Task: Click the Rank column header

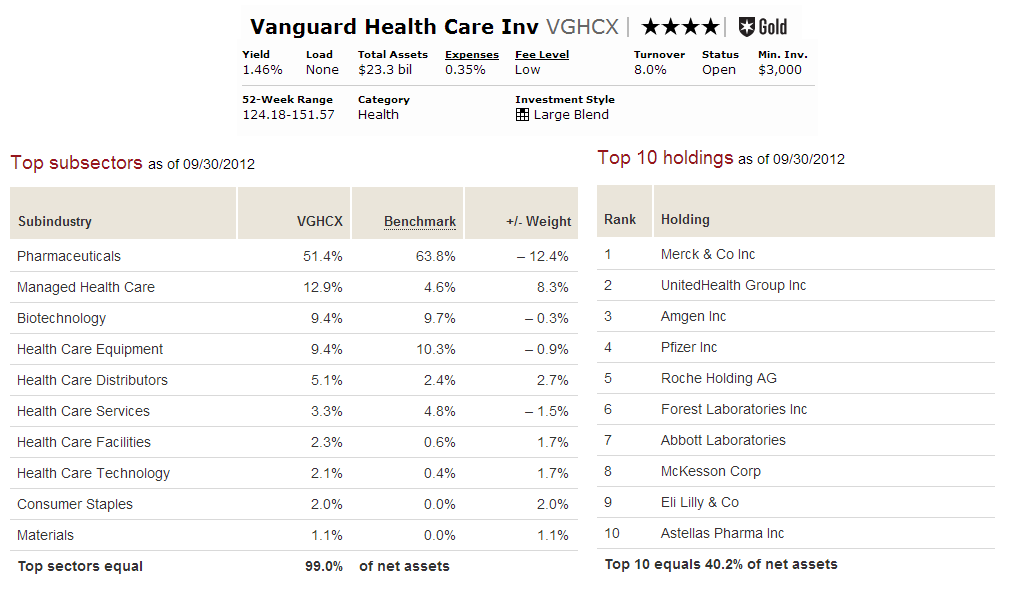Action: [620, 219]
